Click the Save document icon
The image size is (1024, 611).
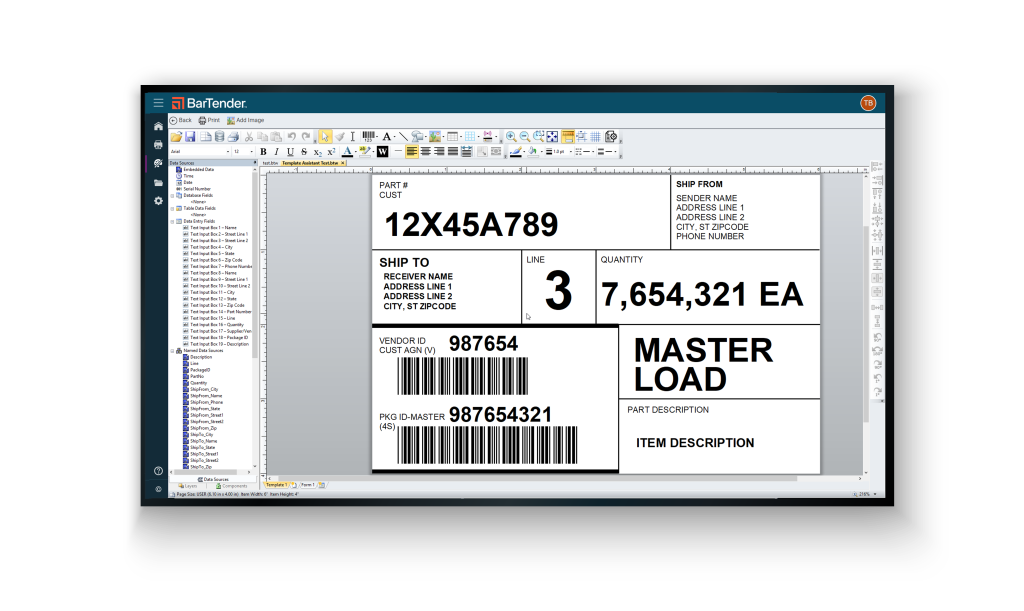(x=190, y=136)
